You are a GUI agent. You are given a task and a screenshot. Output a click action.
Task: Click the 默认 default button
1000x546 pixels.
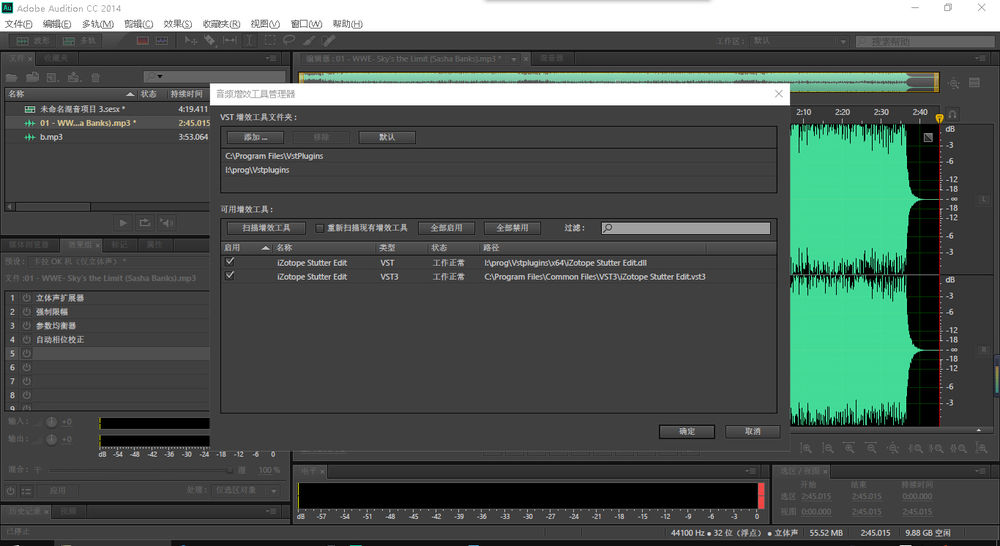coord(387,137)
